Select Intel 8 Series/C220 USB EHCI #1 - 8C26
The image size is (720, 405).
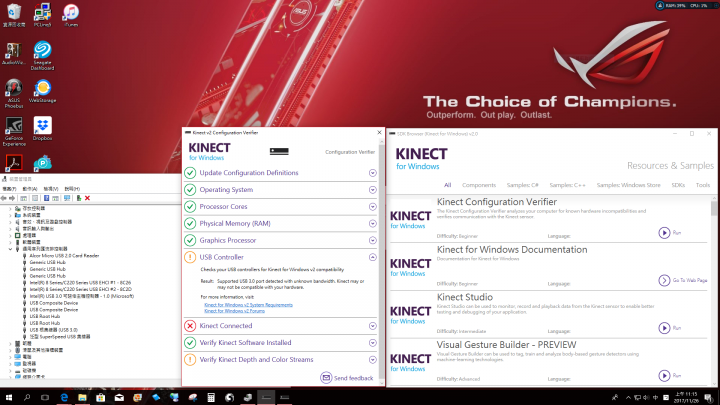[80, 283]
